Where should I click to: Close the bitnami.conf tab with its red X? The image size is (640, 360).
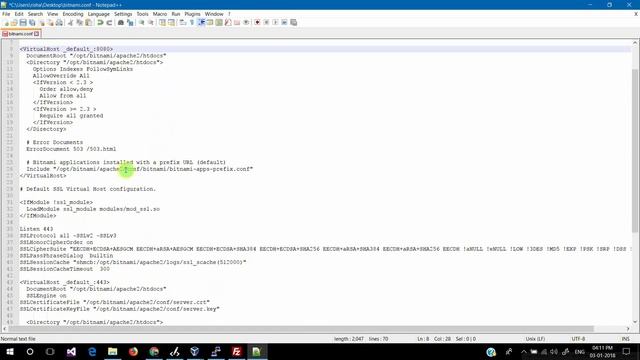pos(37,34)
